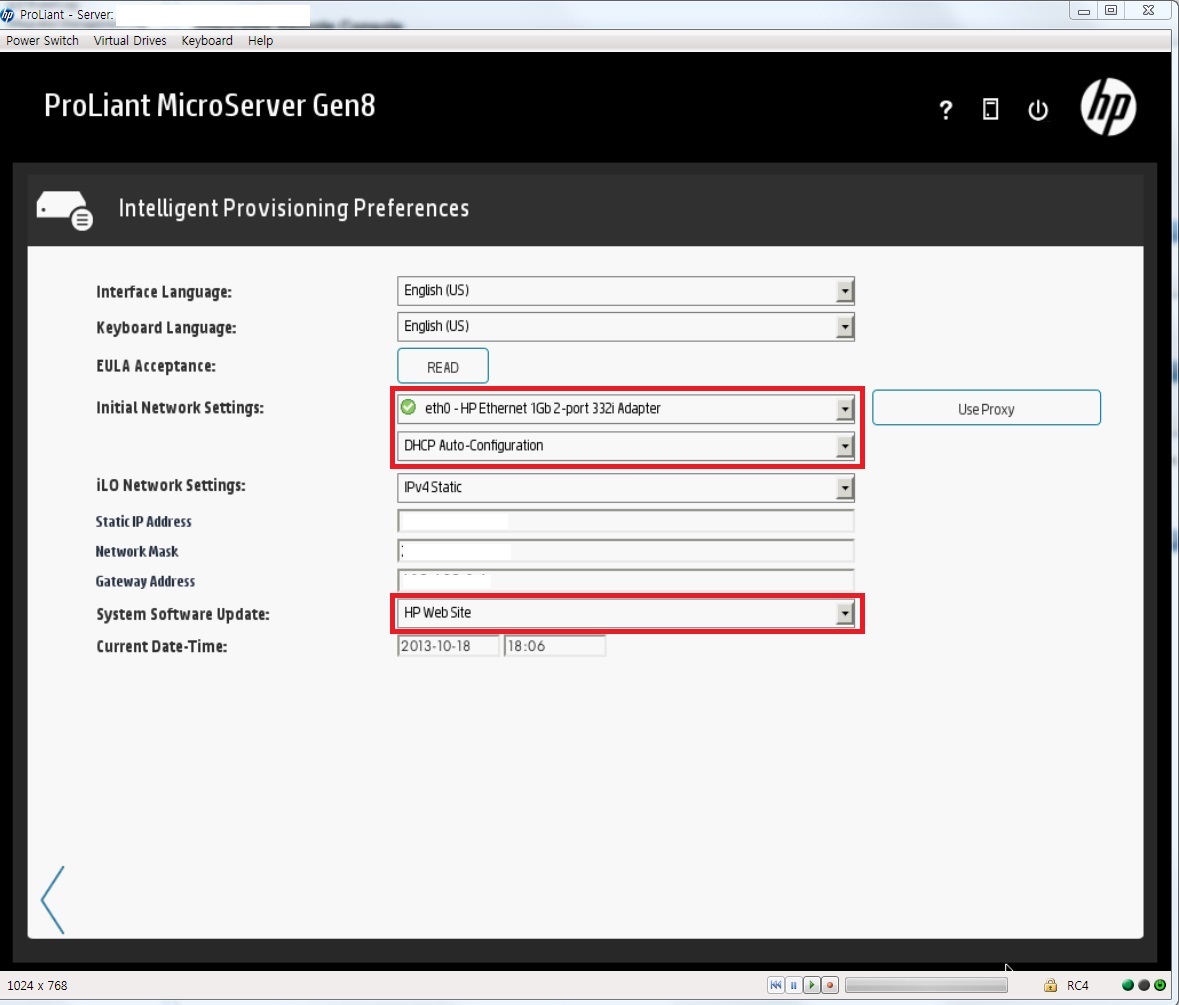Click the Use Proxy button

[x=987, y=408]
